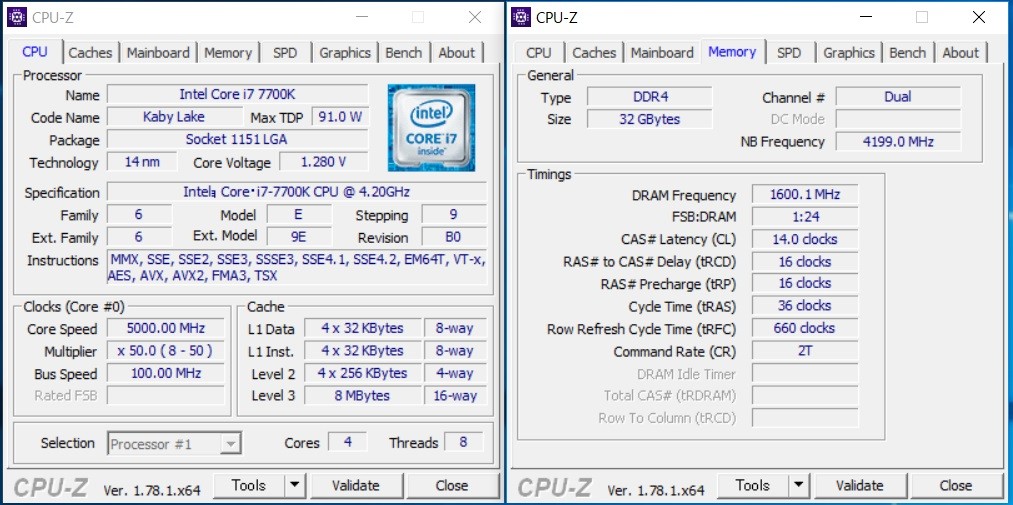
Task: Switch to Memory tab in left CPU-Z window
Action: [228, 53]
